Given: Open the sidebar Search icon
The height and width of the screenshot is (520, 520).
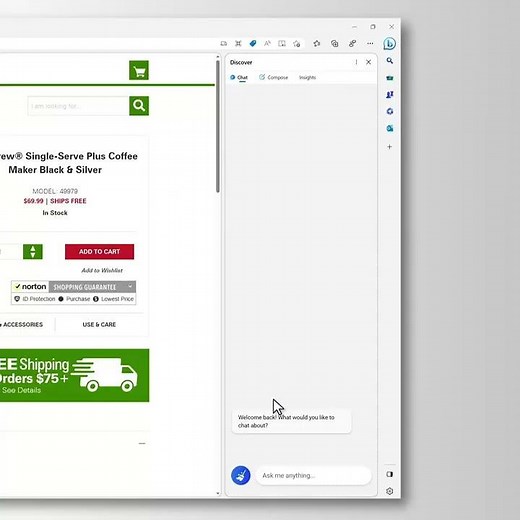Looking at the screenshot, I should pyautogui.click(x=389, y=61).
